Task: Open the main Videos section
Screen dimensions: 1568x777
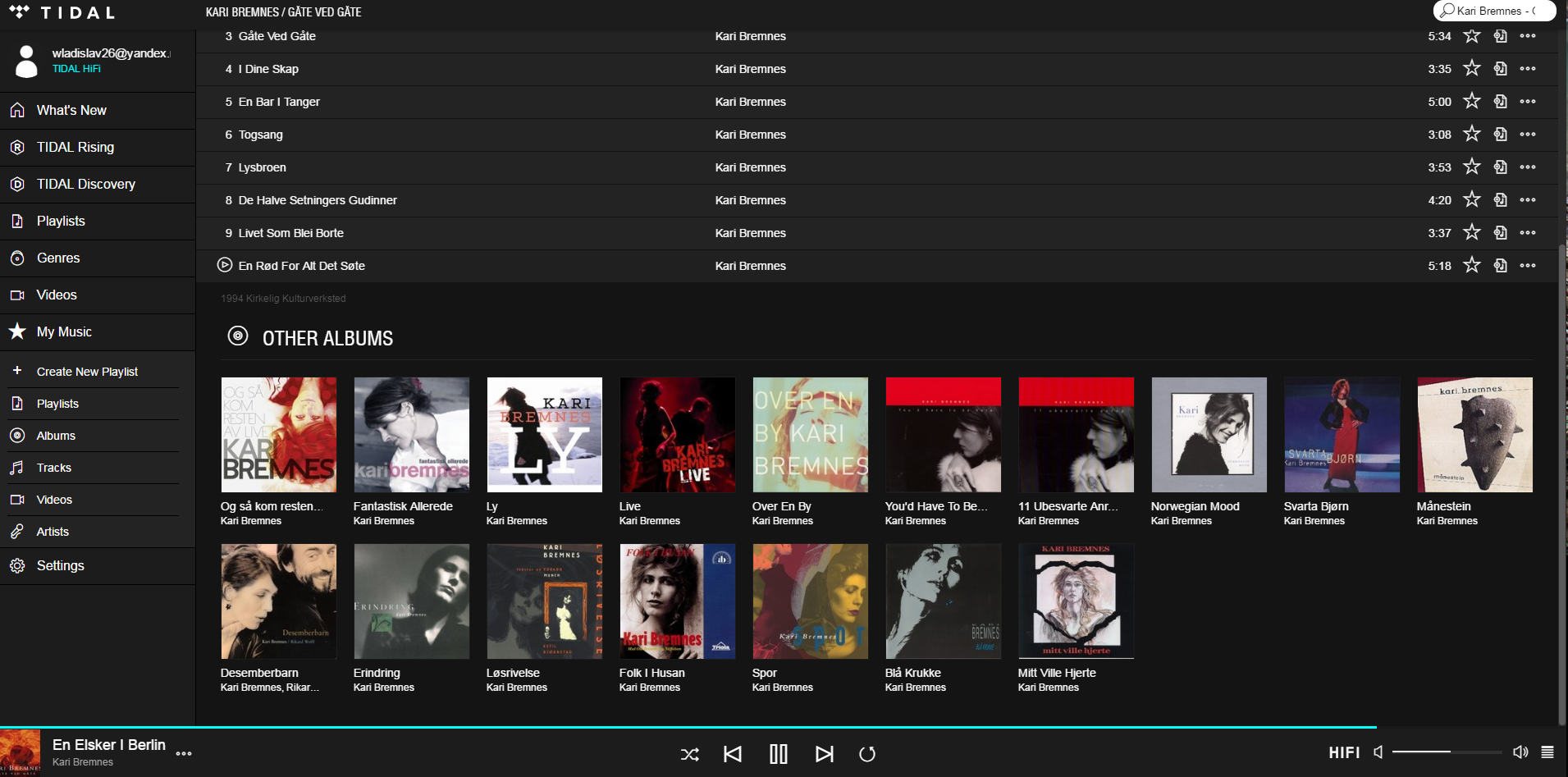Action: click(98, 295)
